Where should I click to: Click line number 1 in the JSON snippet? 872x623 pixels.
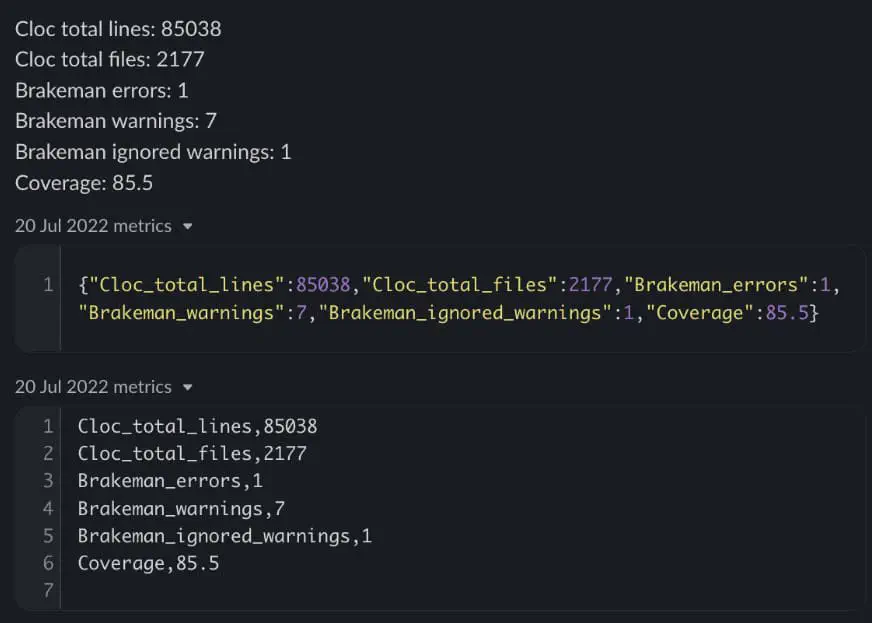pyautogui.click(x=47, y=285)
